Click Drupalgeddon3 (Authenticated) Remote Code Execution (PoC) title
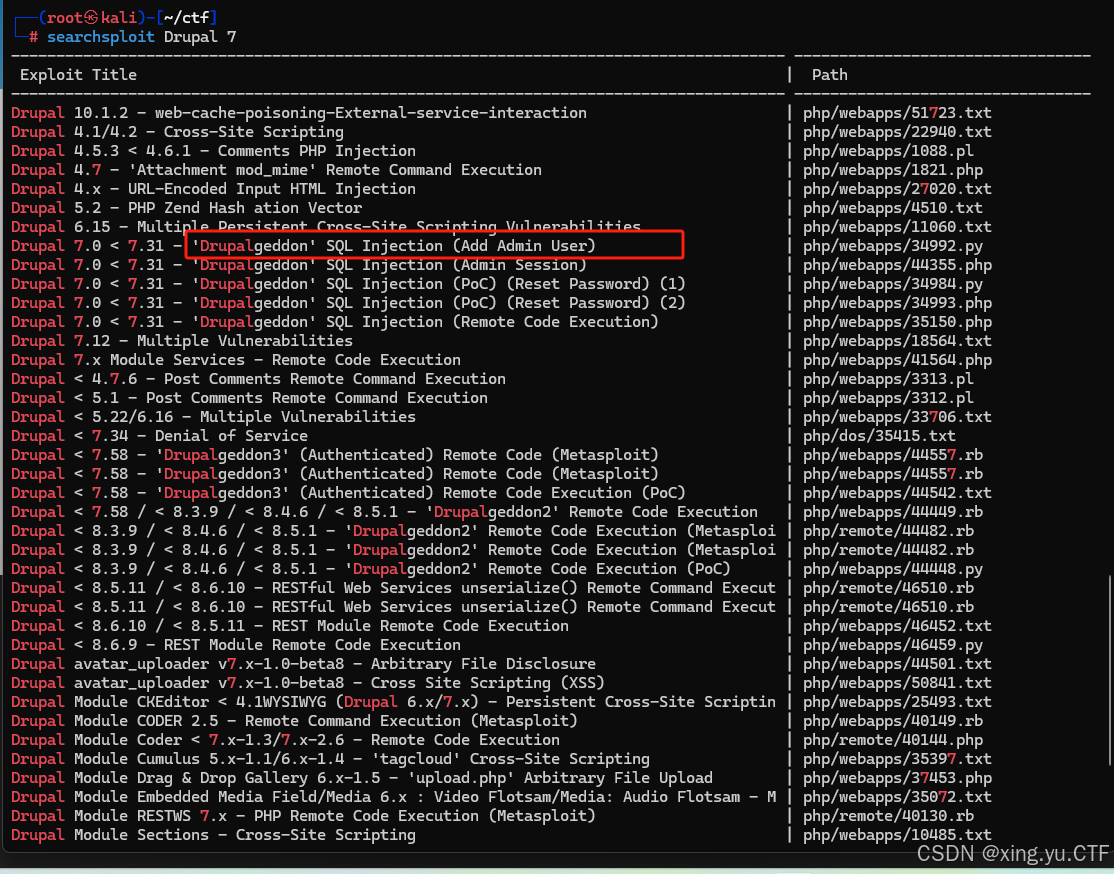Viewport: 1114px width, 874px height. tap(348, 493)
